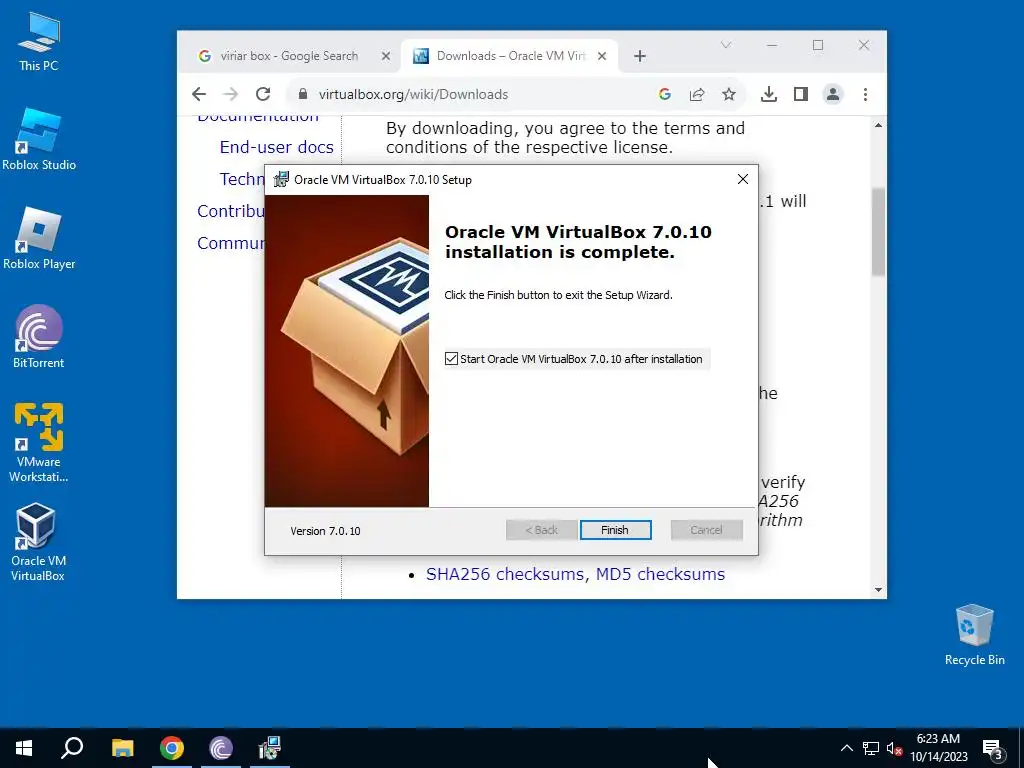Open Chrome tab search dropdown

(x=726, y=45)
